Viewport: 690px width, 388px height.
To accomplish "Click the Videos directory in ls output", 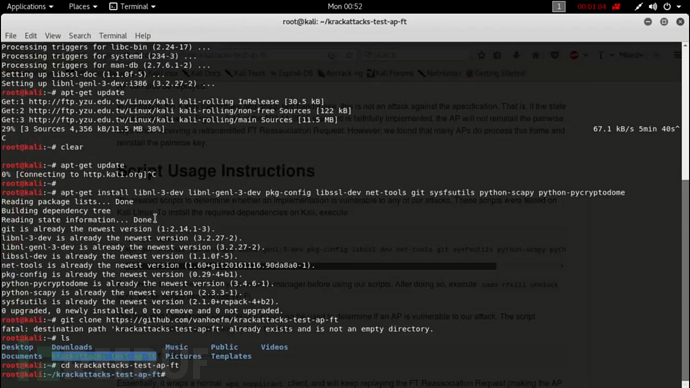I will tap(274, 347).
